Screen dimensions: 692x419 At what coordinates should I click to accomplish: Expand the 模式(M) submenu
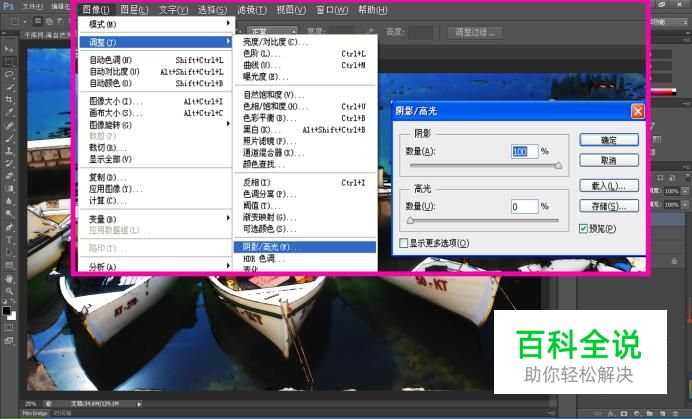point(156,24)
